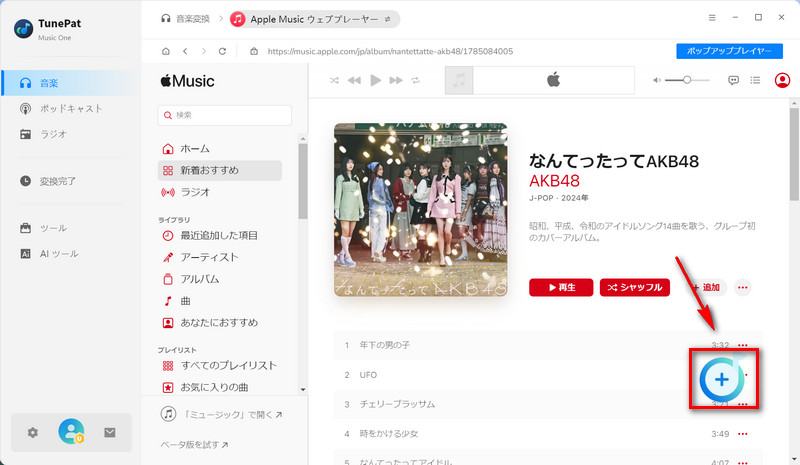
Task: Click the blue add-to-list plus button
Action: point(721,379)
